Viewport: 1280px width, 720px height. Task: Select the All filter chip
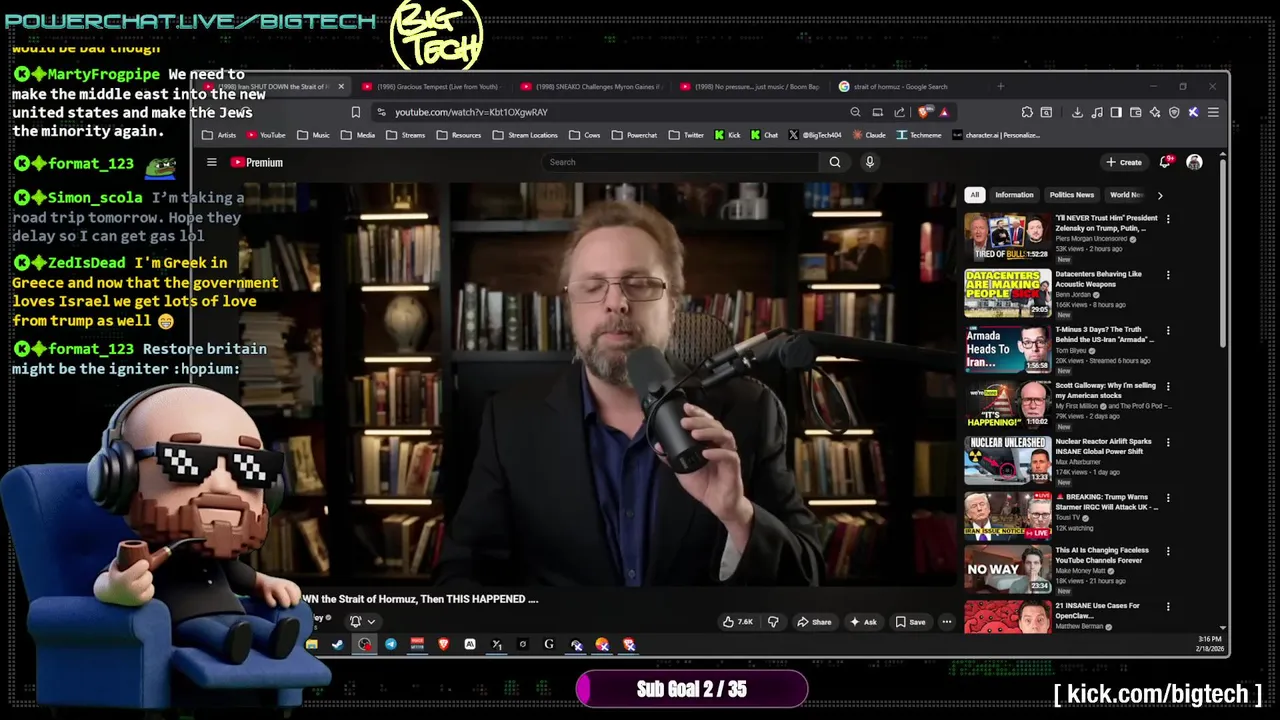pos(974,195)
